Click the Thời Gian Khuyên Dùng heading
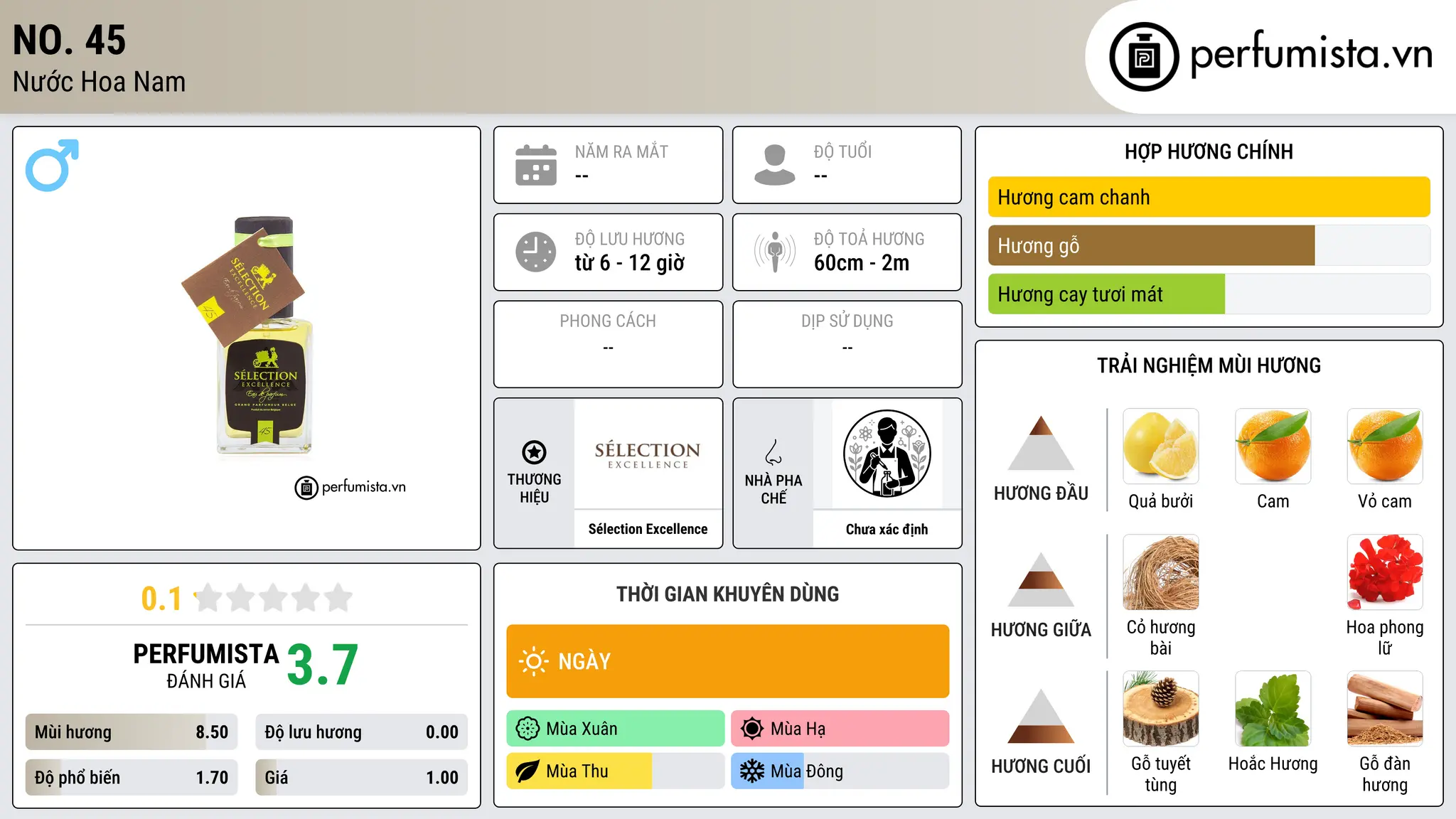The image size is (1456, 819). [727, 594]
